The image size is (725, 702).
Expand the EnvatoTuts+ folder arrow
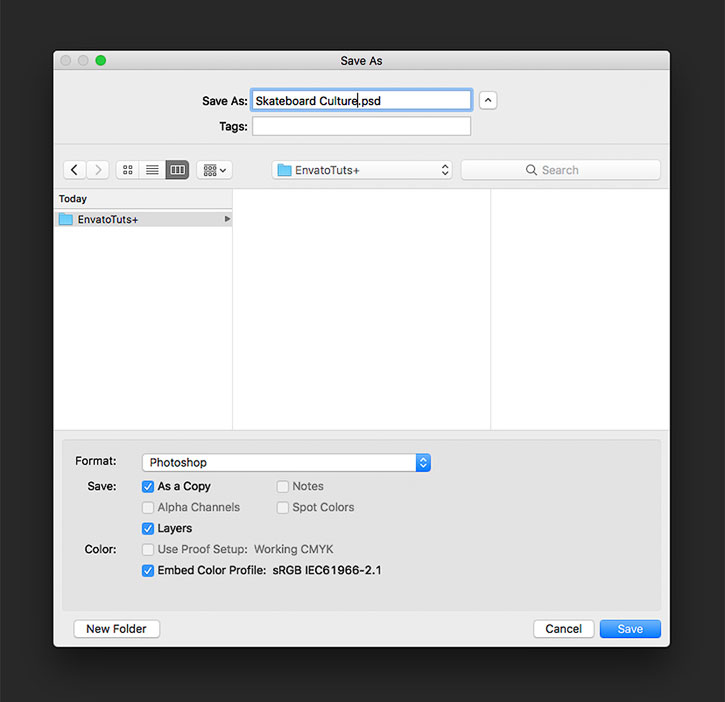(227, 219)
